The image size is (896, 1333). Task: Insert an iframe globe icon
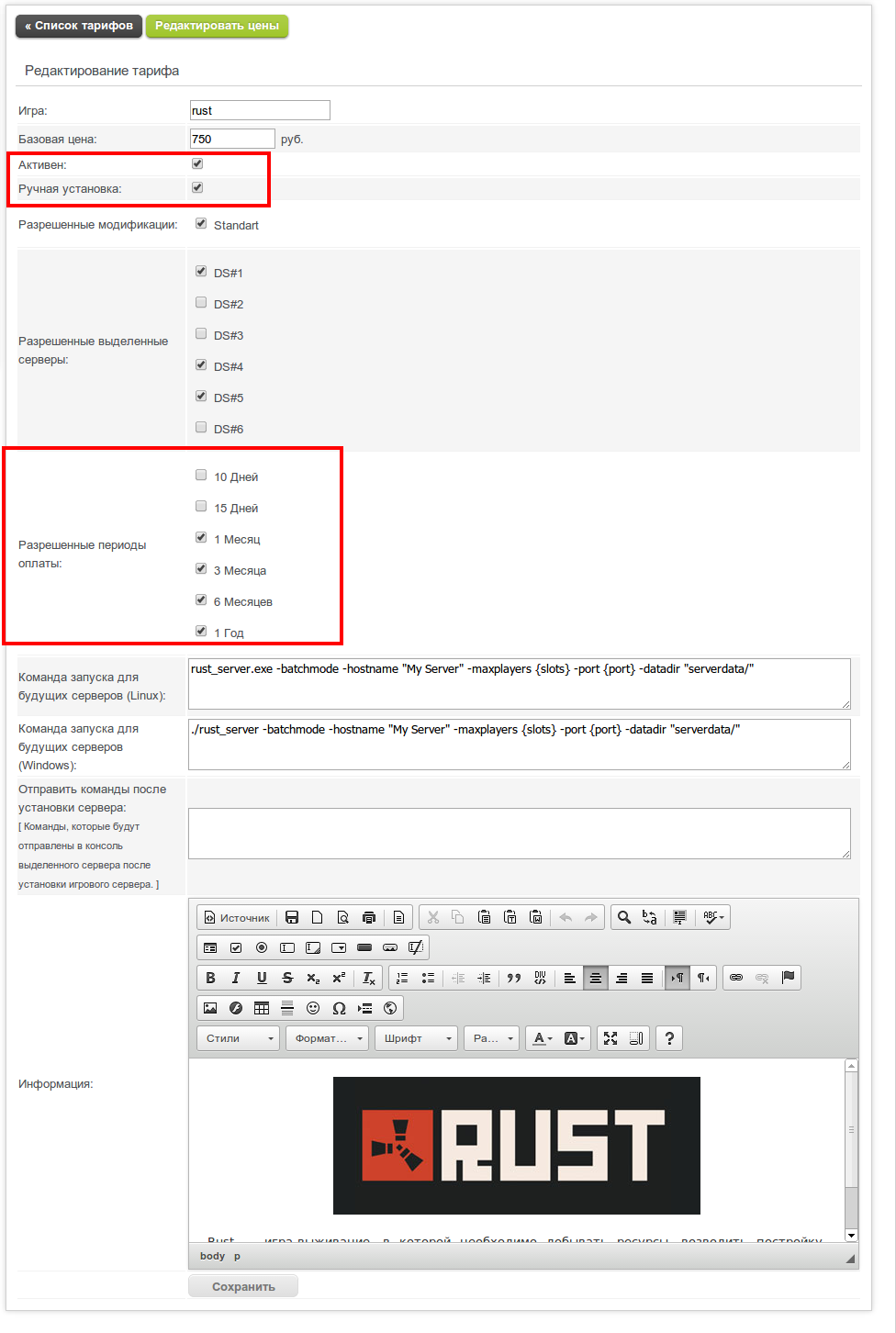pos(390,1008)
